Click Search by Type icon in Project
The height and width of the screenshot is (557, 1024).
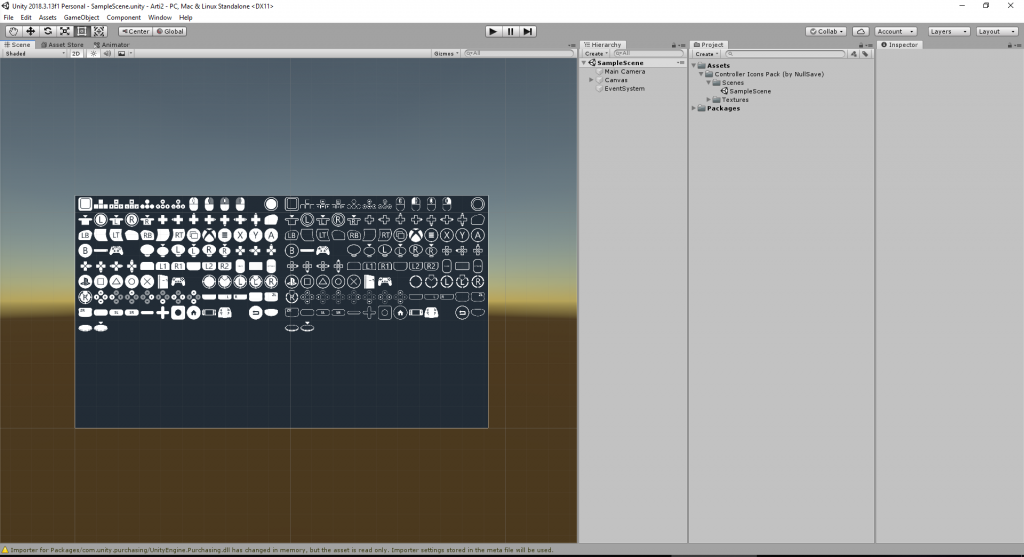point(854,54)
